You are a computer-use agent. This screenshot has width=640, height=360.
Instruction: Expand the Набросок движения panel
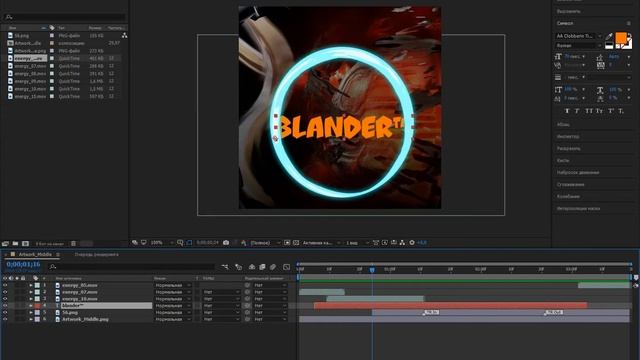point(578,173)
